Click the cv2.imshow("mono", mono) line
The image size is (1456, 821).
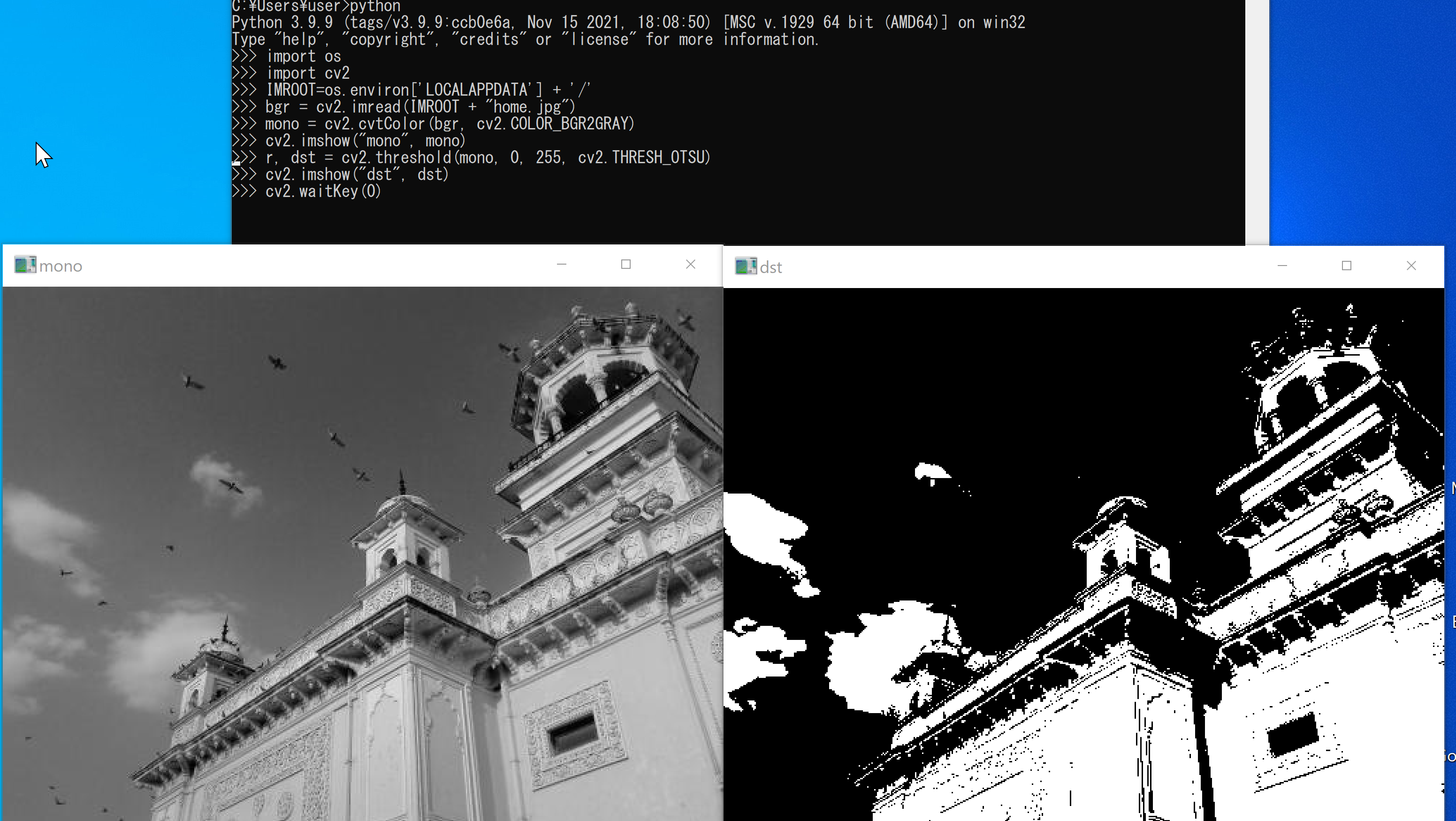coord(349,141)
